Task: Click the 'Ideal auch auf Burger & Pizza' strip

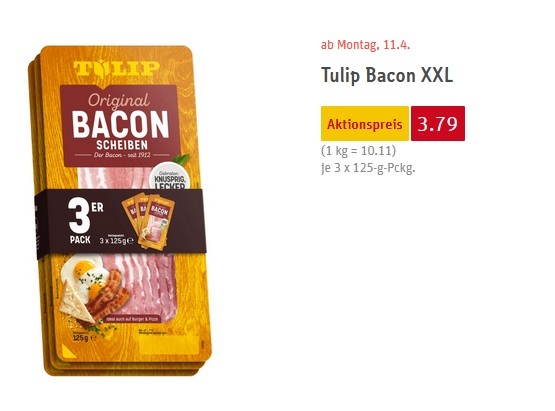Action: [132, 320]
